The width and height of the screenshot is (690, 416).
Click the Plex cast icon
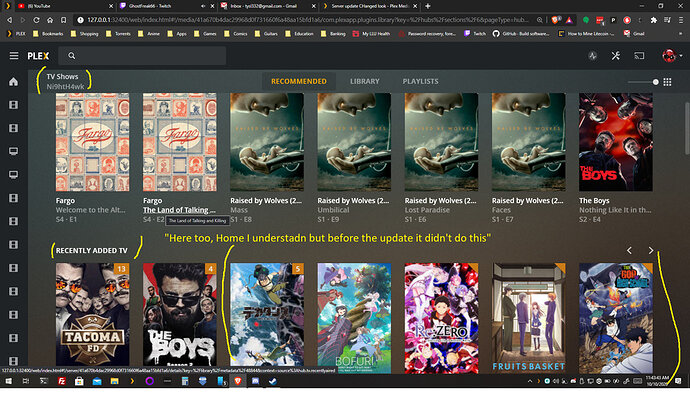(x=639, y=56)
